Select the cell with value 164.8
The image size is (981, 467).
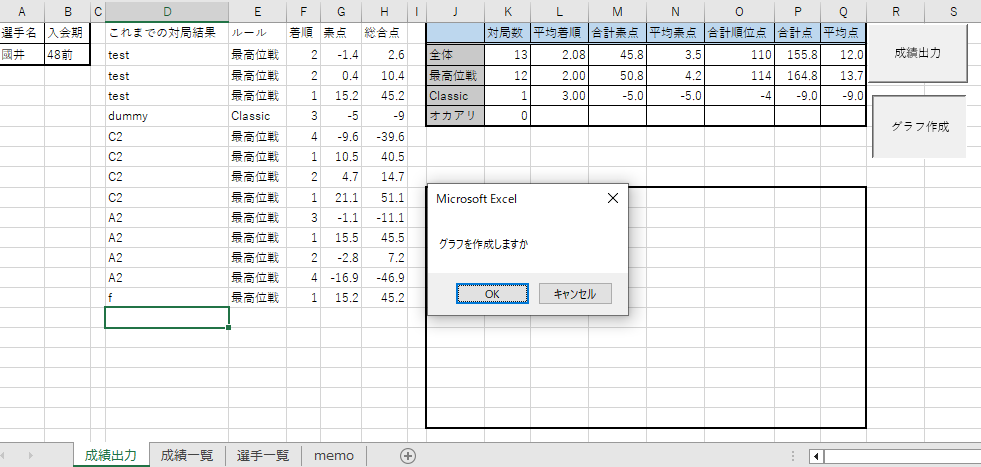(797, 76)
